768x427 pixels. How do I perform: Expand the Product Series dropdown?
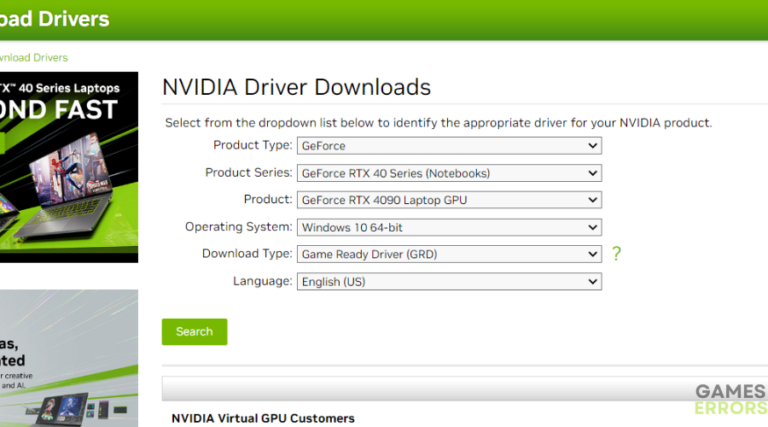449,173
